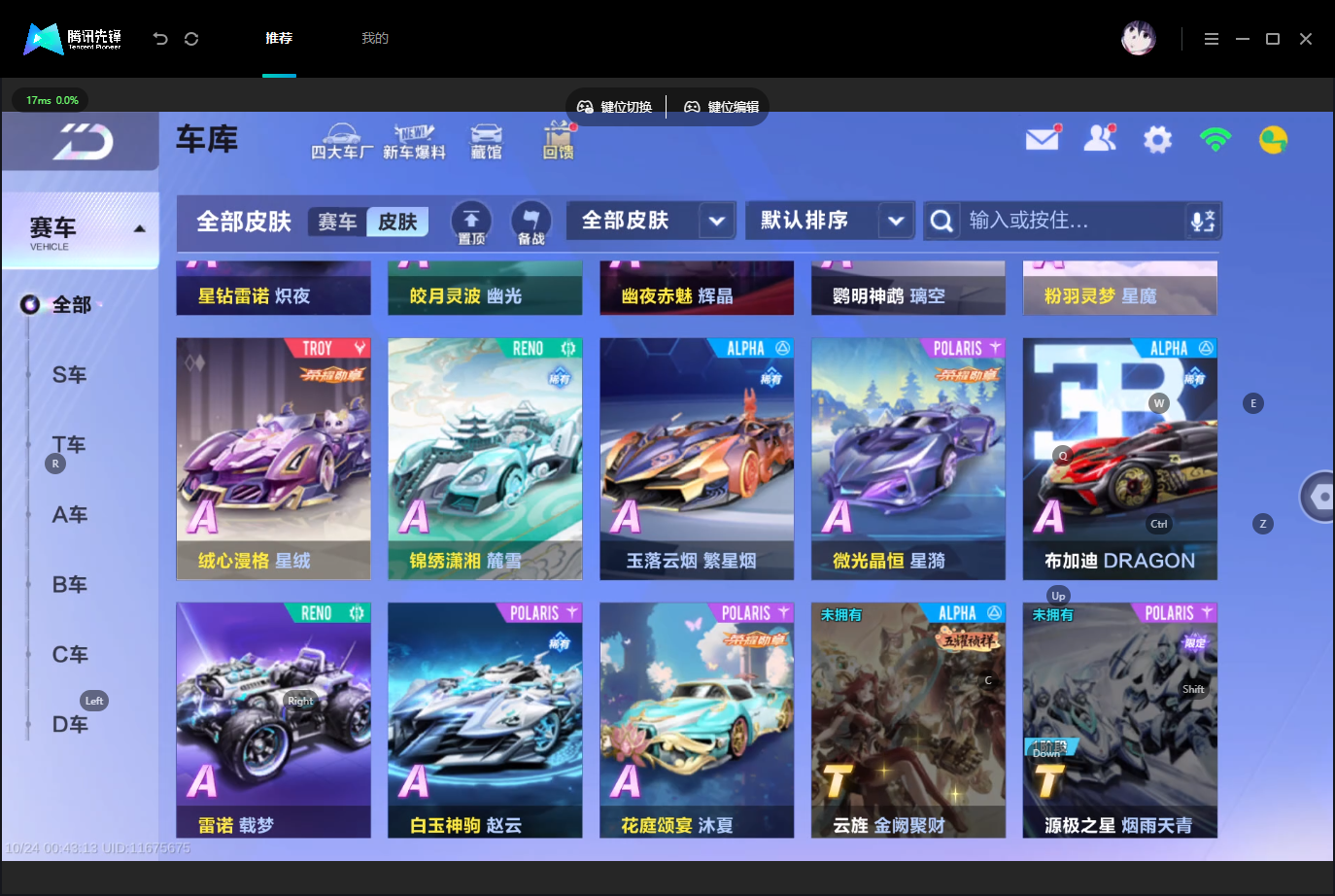The width and height of the screenshot is (1335, 896).
Task: Click the search input field
Action: tap(1074, 221)
